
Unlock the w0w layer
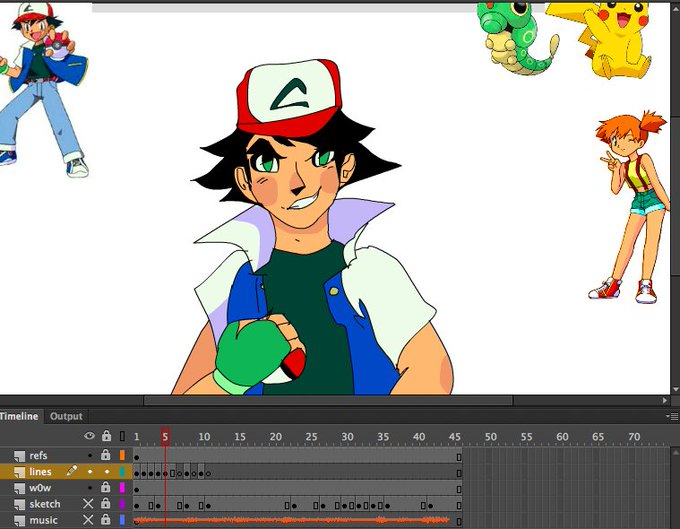click(x=105, y=487)
